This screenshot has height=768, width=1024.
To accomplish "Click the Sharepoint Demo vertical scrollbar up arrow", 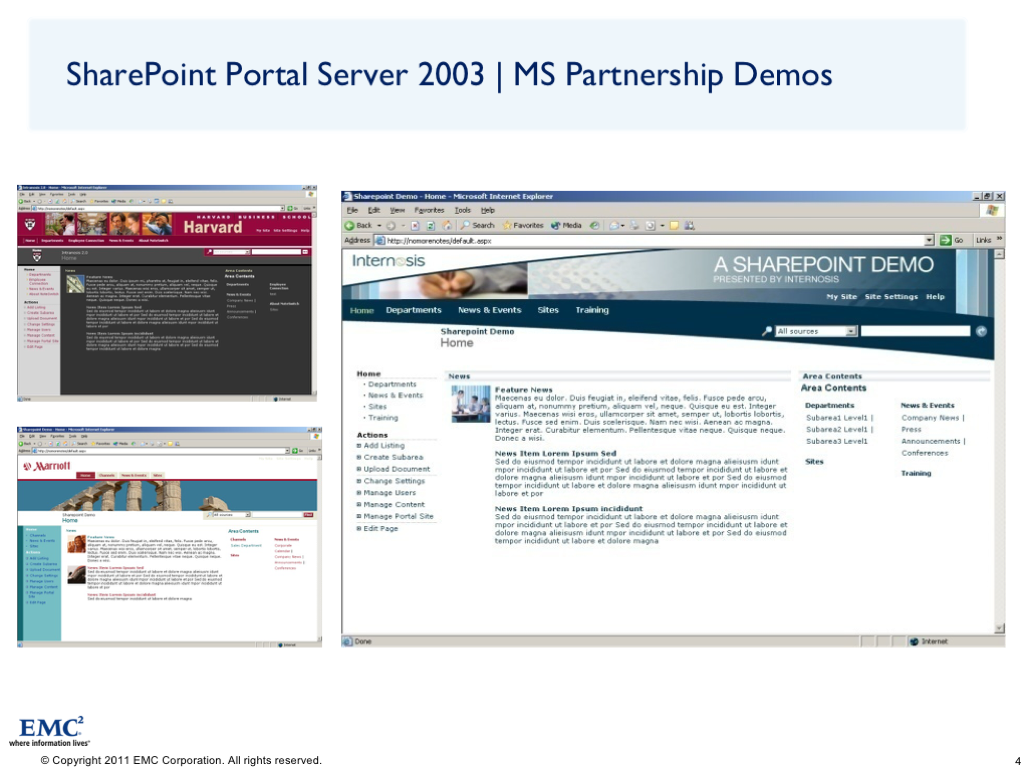I will pyautogui.click(x=999, y=254).
